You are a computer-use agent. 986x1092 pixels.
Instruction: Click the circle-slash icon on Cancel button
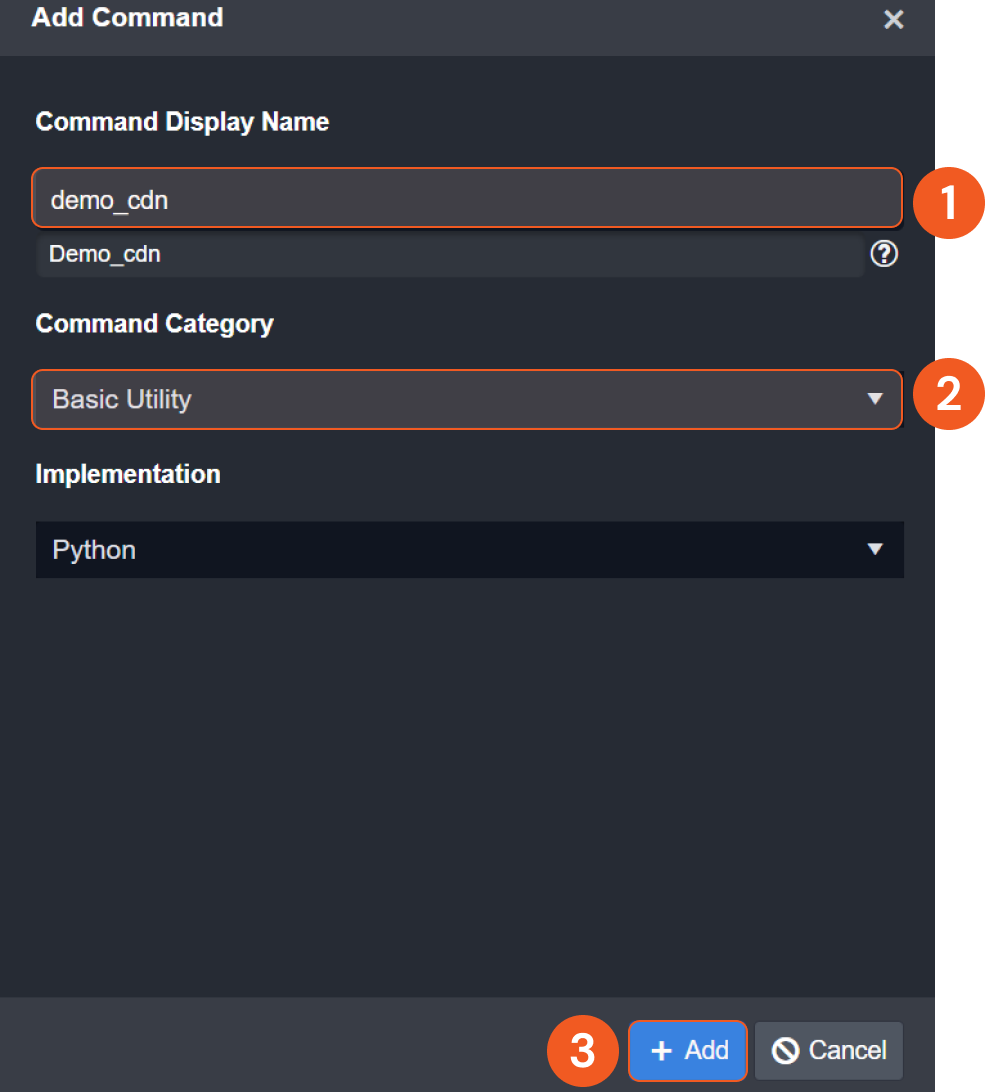(x=786, y=1051)
